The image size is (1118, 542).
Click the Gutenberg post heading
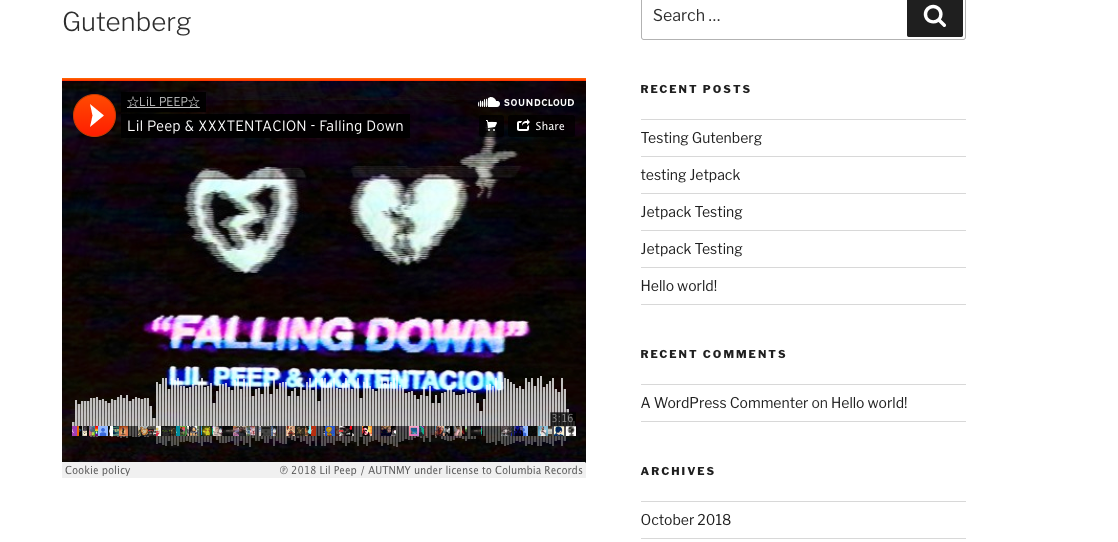click(127, 21)
